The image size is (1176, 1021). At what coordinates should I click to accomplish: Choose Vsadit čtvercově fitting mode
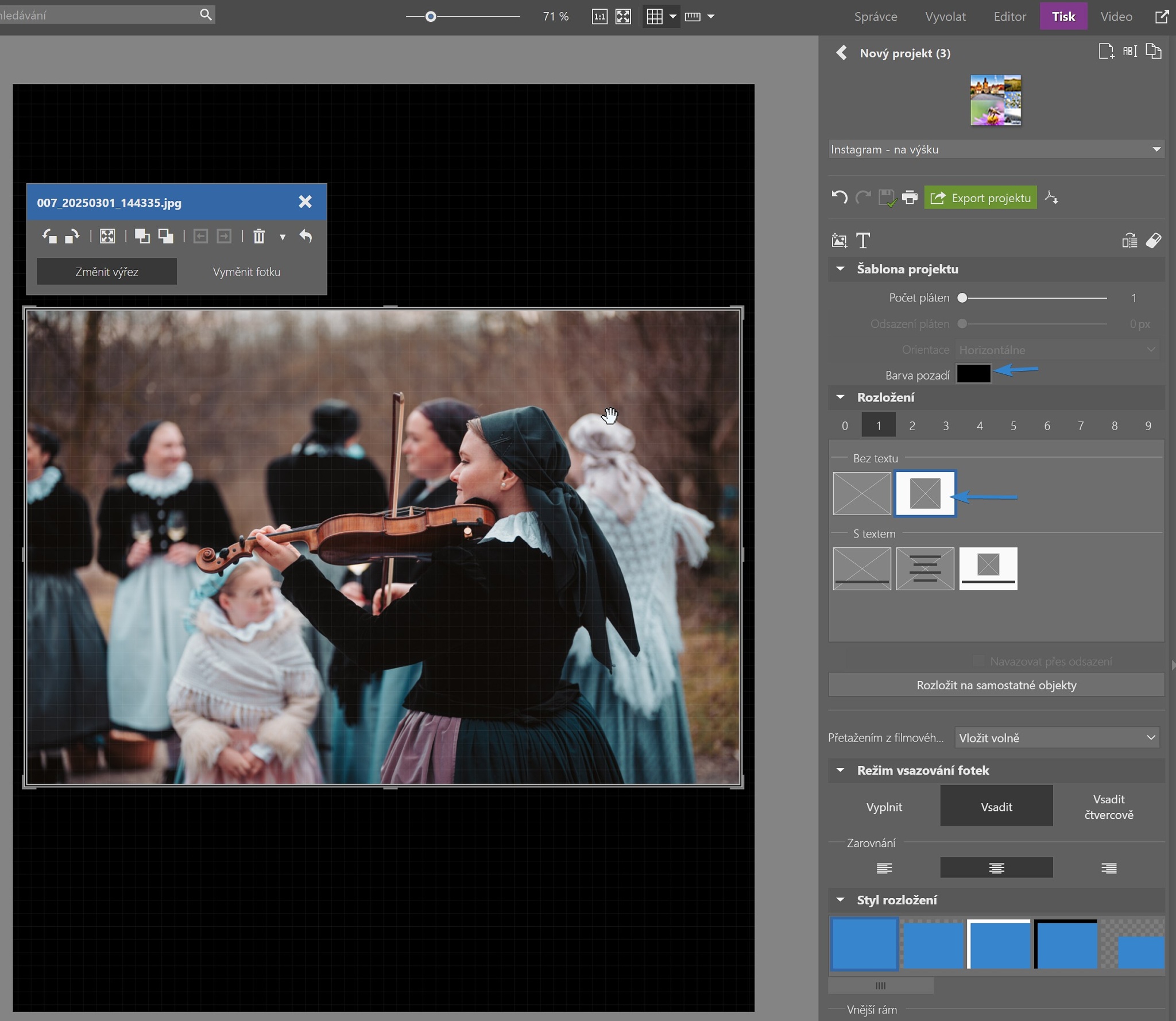[x=1108, y=807]
